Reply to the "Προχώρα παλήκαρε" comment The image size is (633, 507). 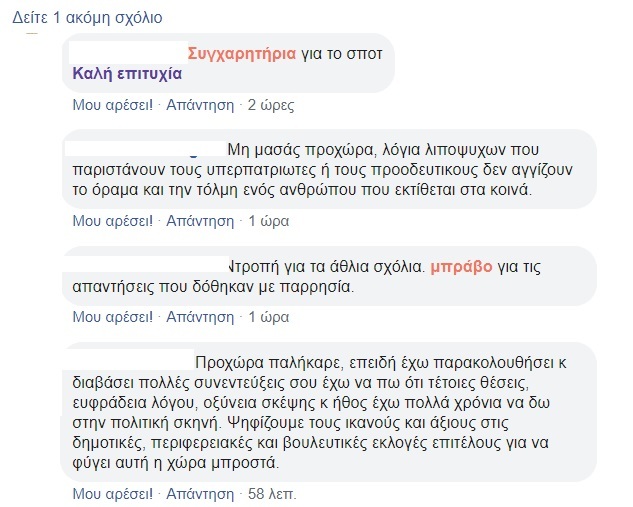pyautogui.click(x=199, y=493)
